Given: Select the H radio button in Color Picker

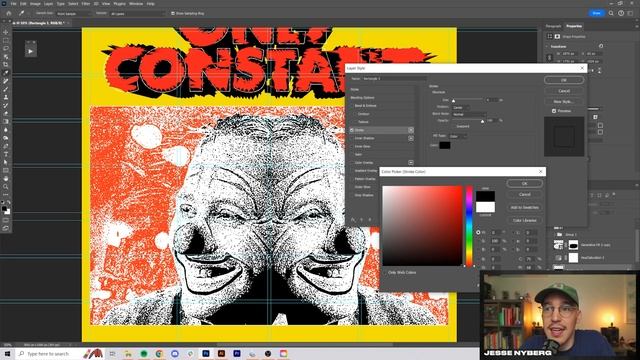Looking at the screenshot, I should point(478,232).
